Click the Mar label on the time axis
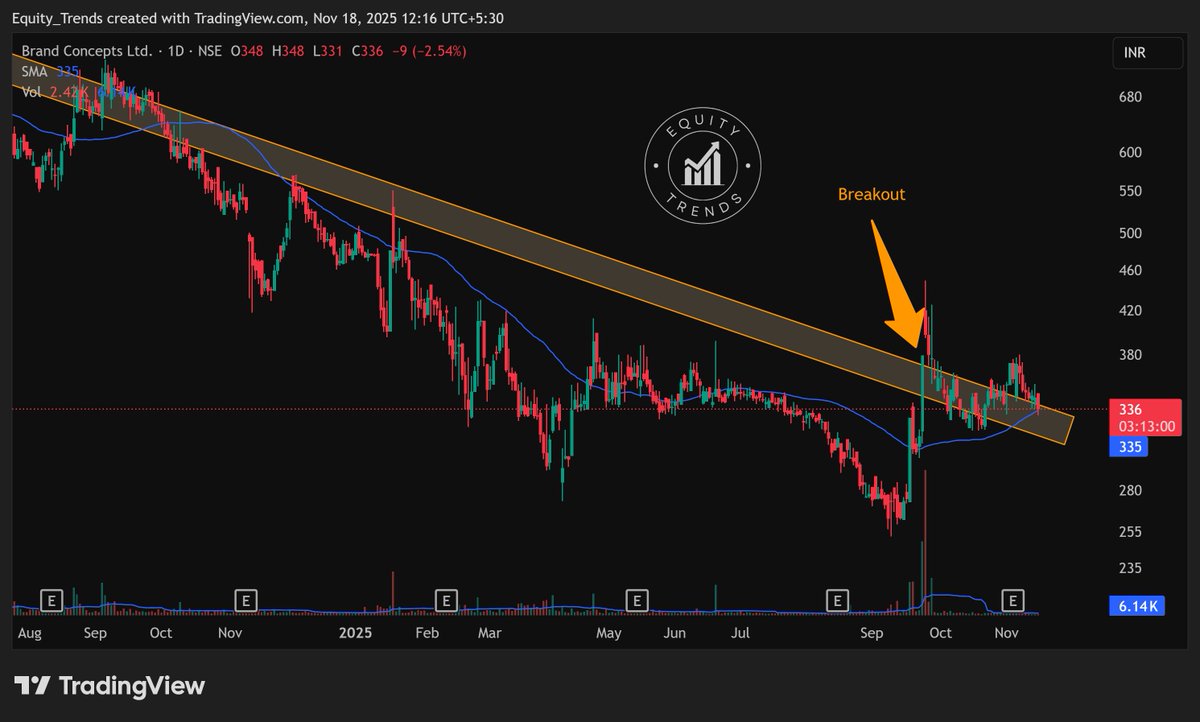Image resolution: width=1200 pixels, height=722 pixels. click(x=489, y=633)
